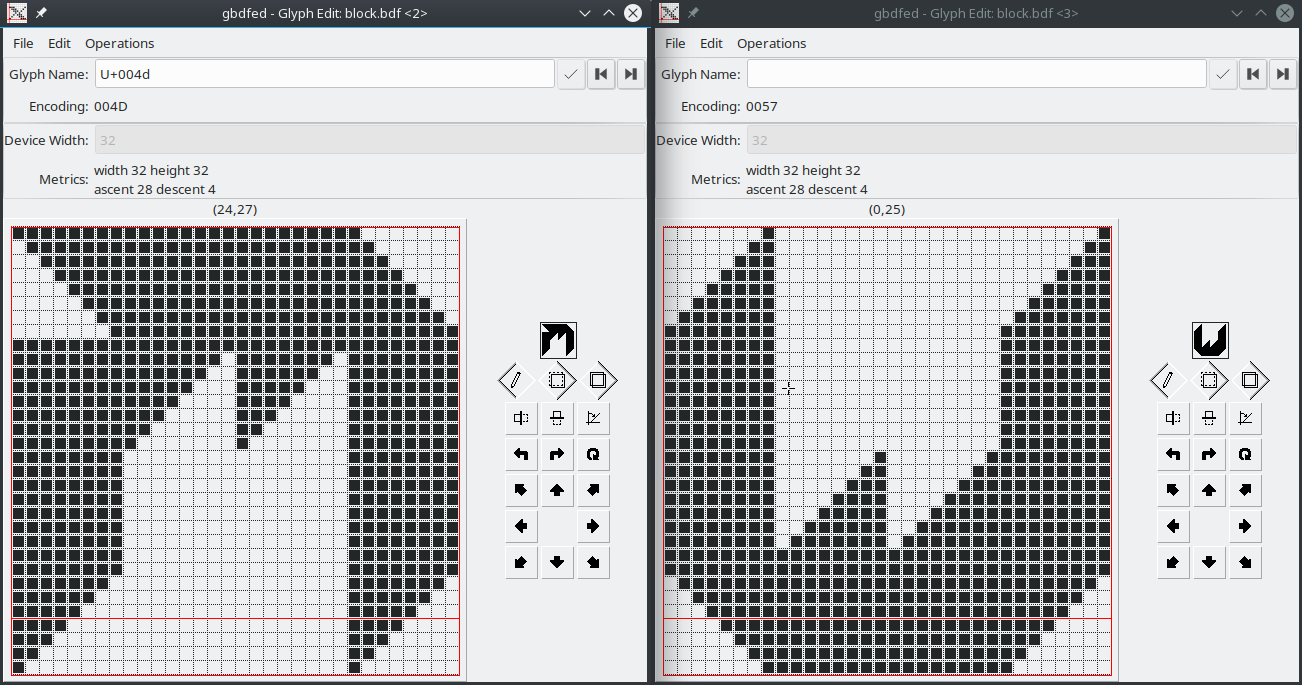Click pin icon in right window title bar
Screen dimensions: 1302x685
click(693, 13)
